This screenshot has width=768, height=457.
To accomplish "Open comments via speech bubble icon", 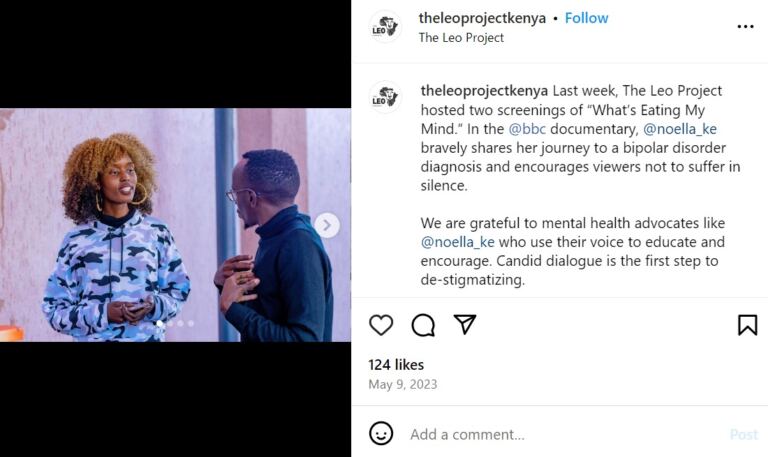I will click(x=423, y=325).
